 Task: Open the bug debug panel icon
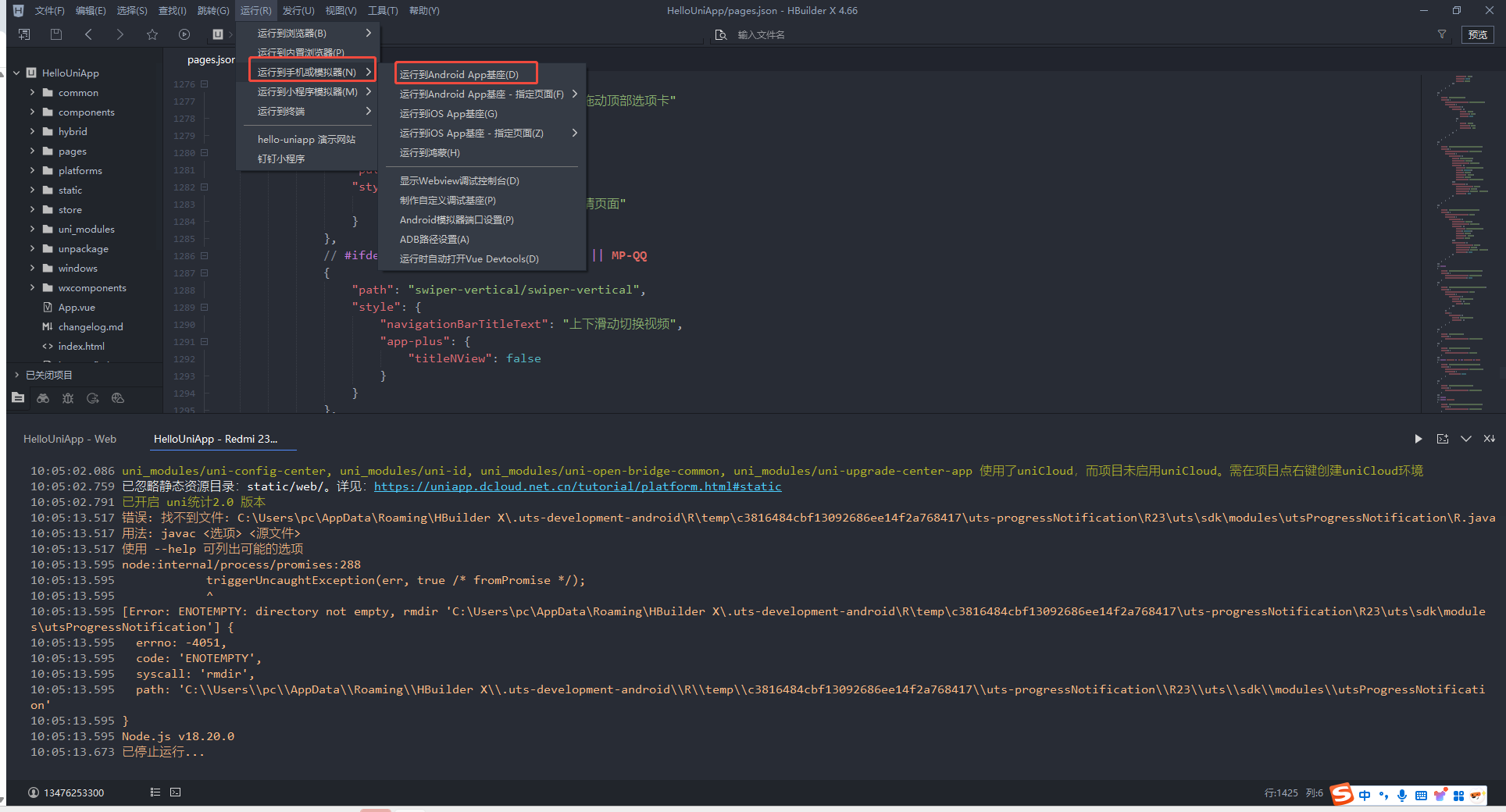pyautogui.click(x=68, y=398)
